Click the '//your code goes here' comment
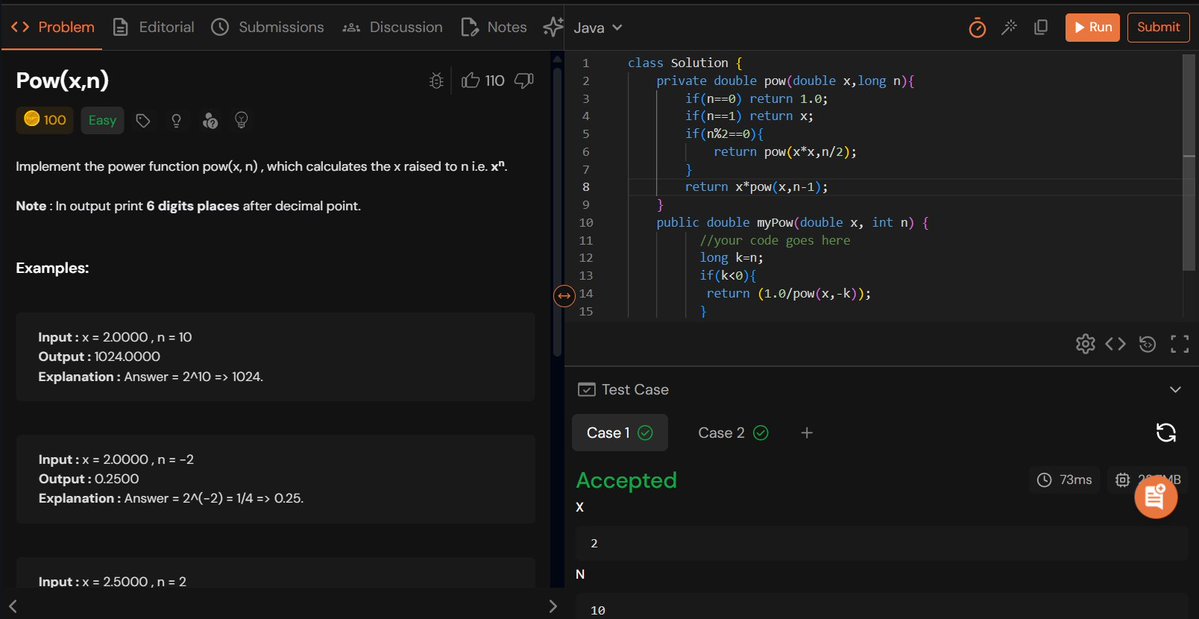 [775, 240]
